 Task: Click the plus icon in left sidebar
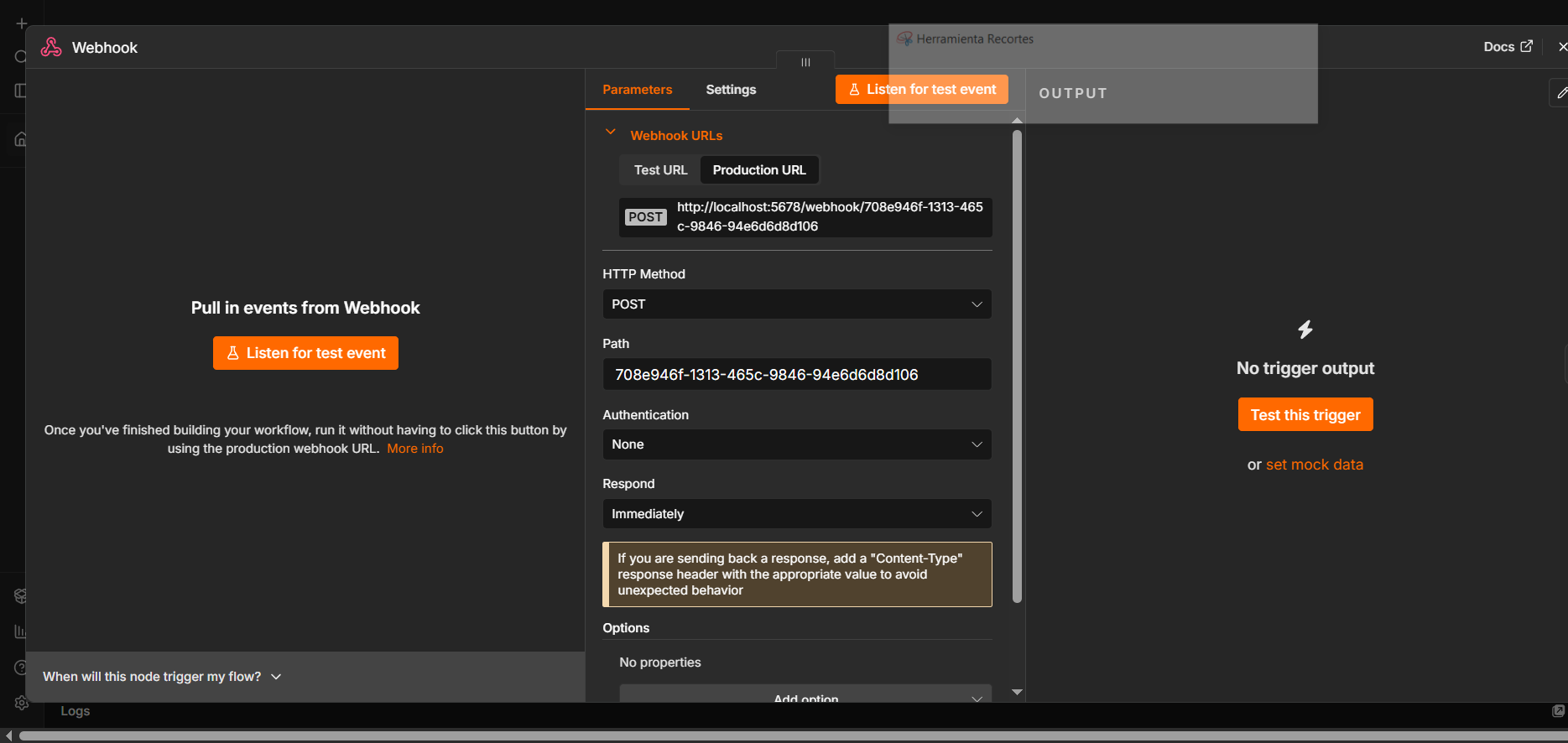pyautogui.click(x=22, y=23)
